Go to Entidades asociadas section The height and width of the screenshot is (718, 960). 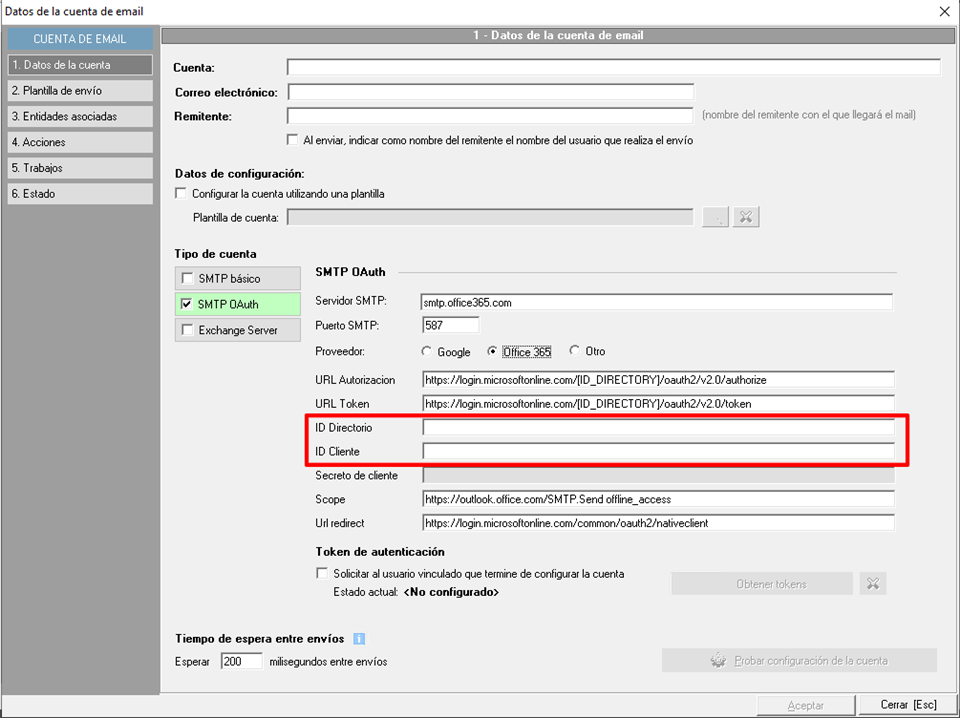click(80, 117)
